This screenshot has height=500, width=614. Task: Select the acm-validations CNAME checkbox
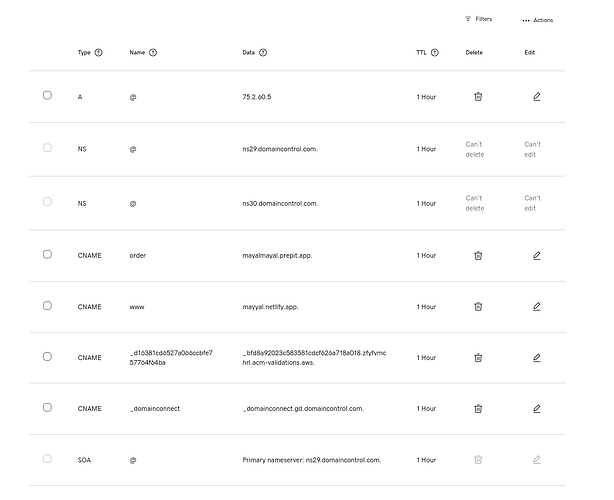(47, 357)
